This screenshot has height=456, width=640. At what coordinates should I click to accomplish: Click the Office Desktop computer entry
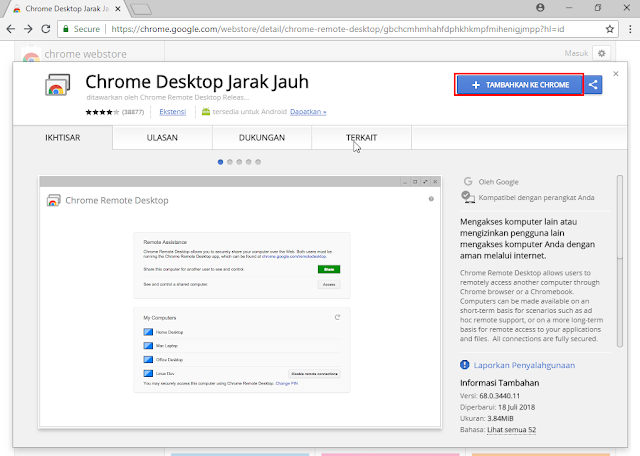tap(242, 360)
